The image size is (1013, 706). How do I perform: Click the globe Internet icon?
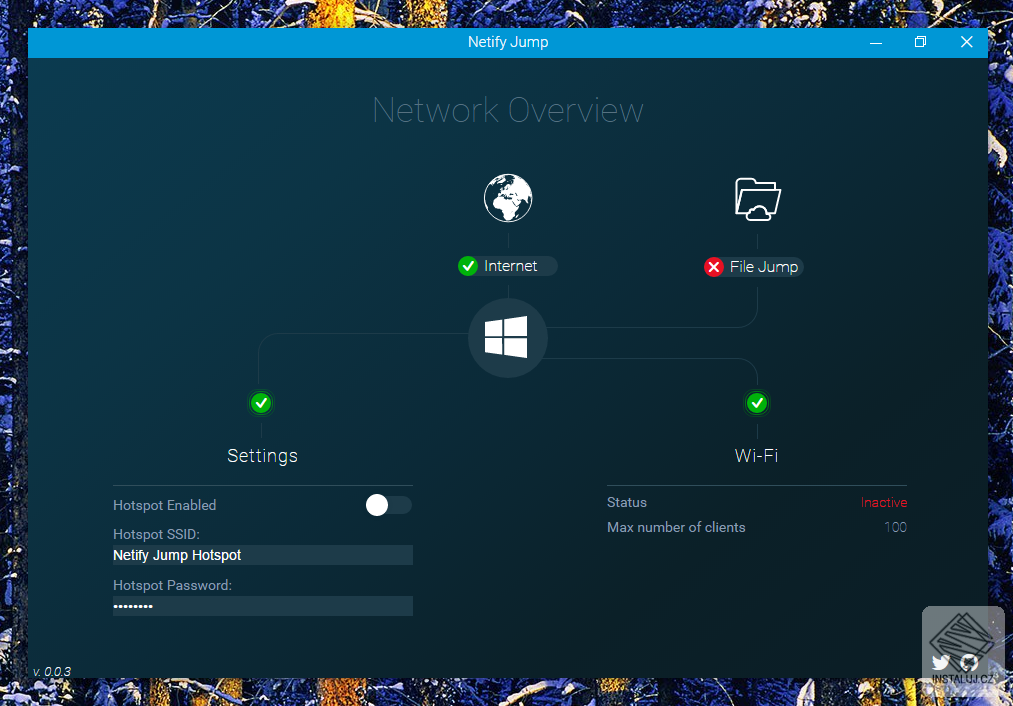tap(508, 198)
